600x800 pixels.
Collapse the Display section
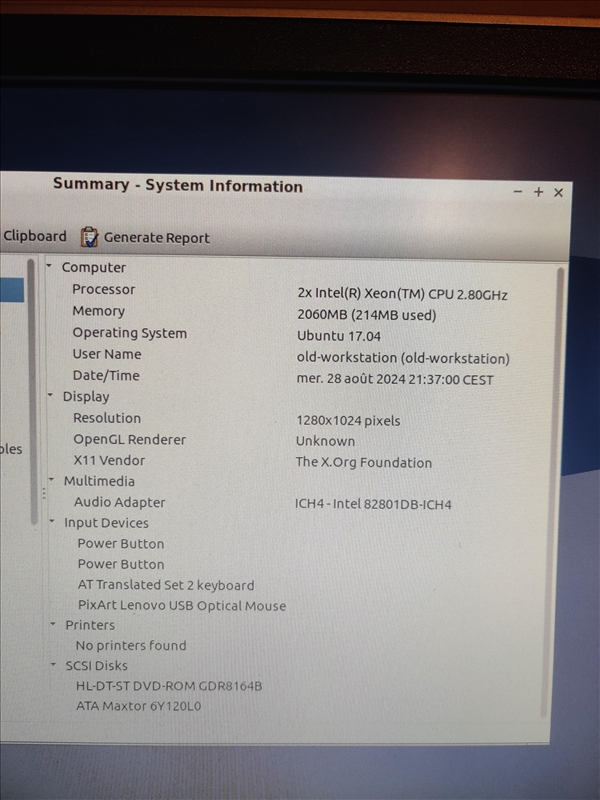51,396
